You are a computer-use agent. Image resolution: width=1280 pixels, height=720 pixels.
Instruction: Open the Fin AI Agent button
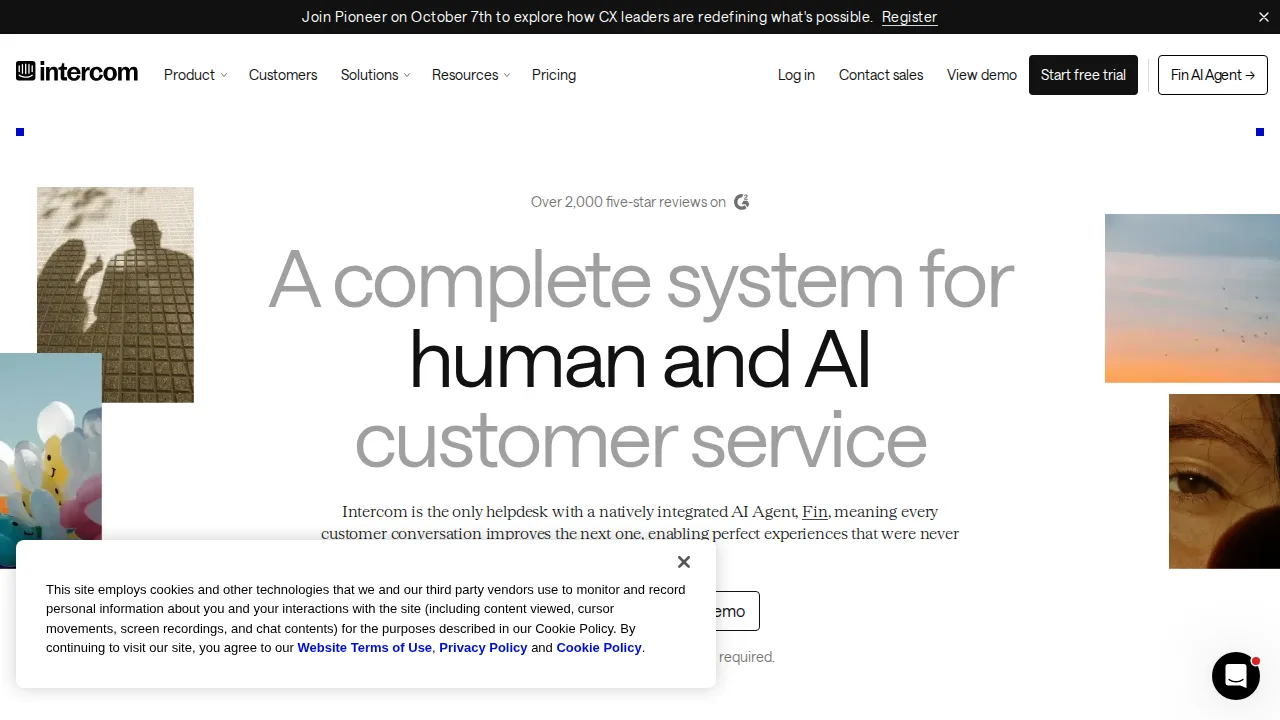point(1213,75)
